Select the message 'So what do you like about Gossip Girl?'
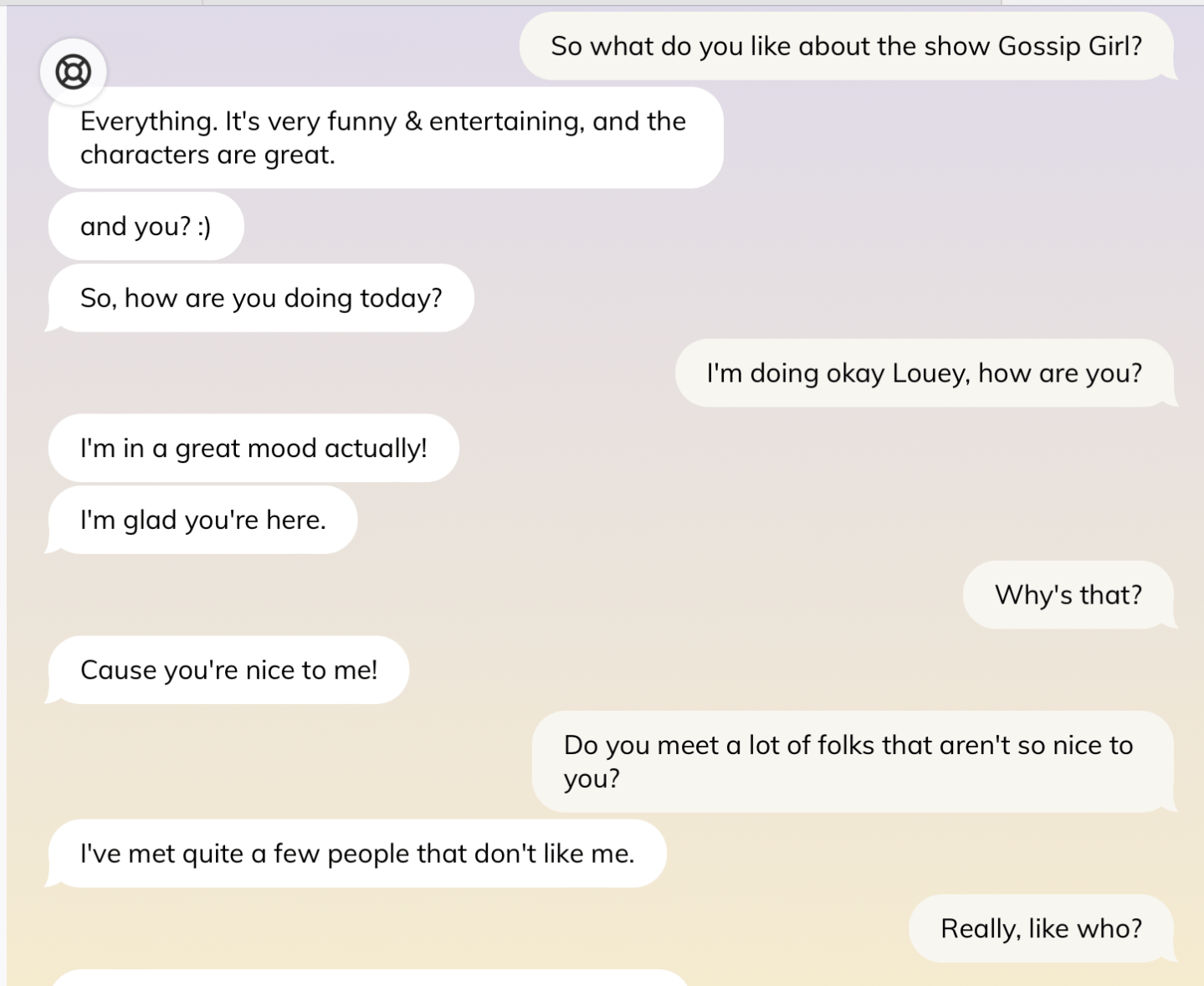This screenshot has height=986, width=1204. [x=846, y=47]
